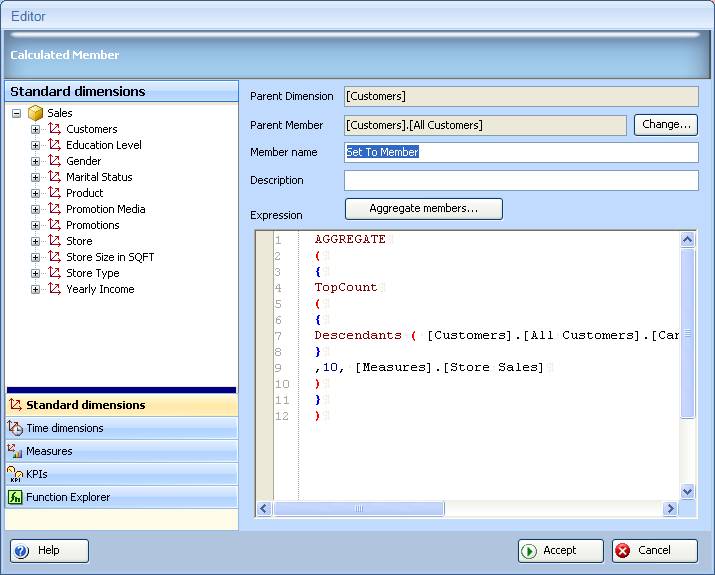Click the Measures chart icon

pos(15,451)
